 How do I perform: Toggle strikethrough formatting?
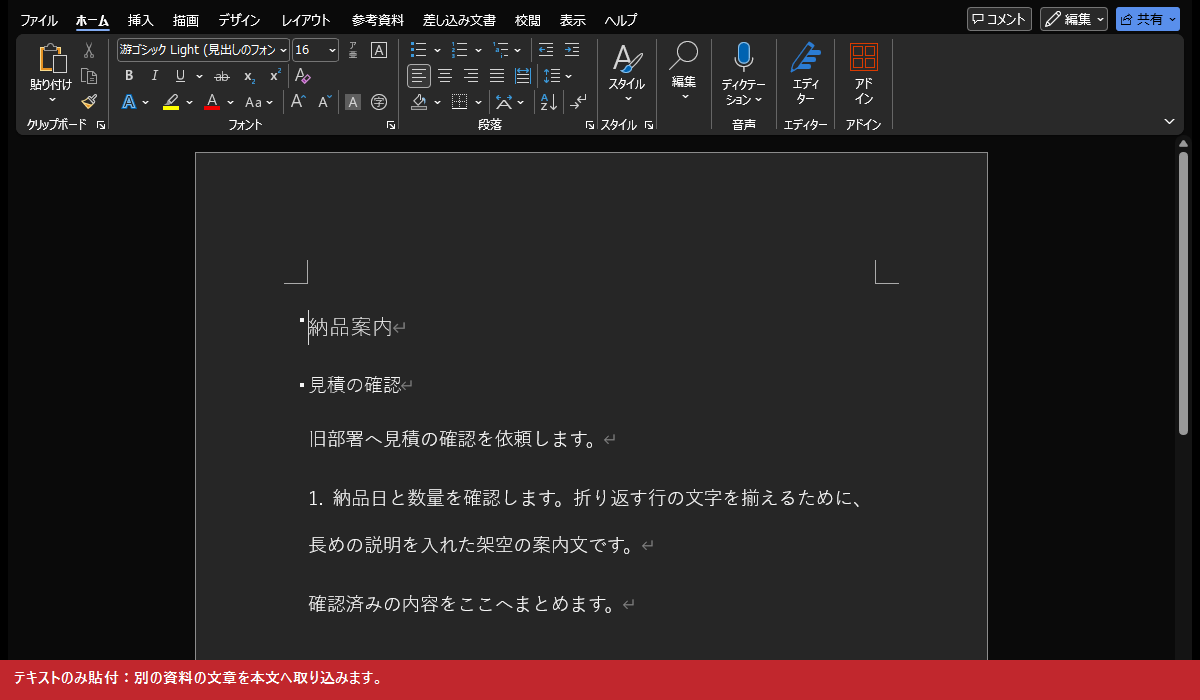click(x=222, y=76)
